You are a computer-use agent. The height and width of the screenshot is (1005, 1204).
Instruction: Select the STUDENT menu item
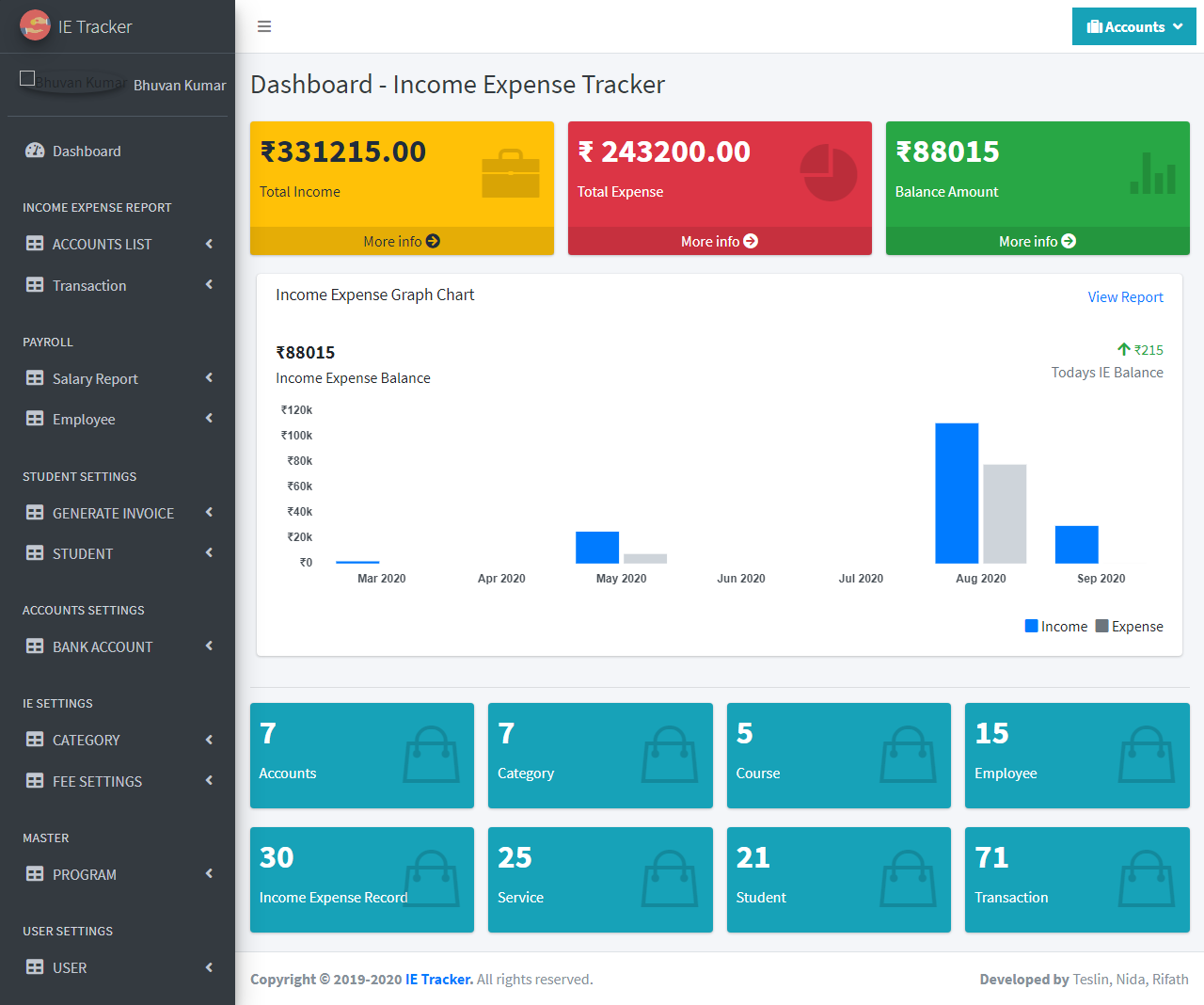83,553
